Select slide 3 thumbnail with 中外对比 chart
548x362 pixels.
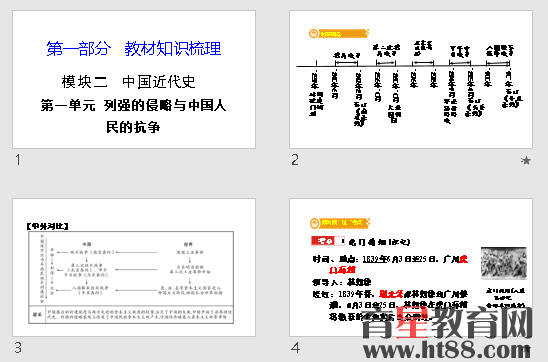click(x=134, y=267)
